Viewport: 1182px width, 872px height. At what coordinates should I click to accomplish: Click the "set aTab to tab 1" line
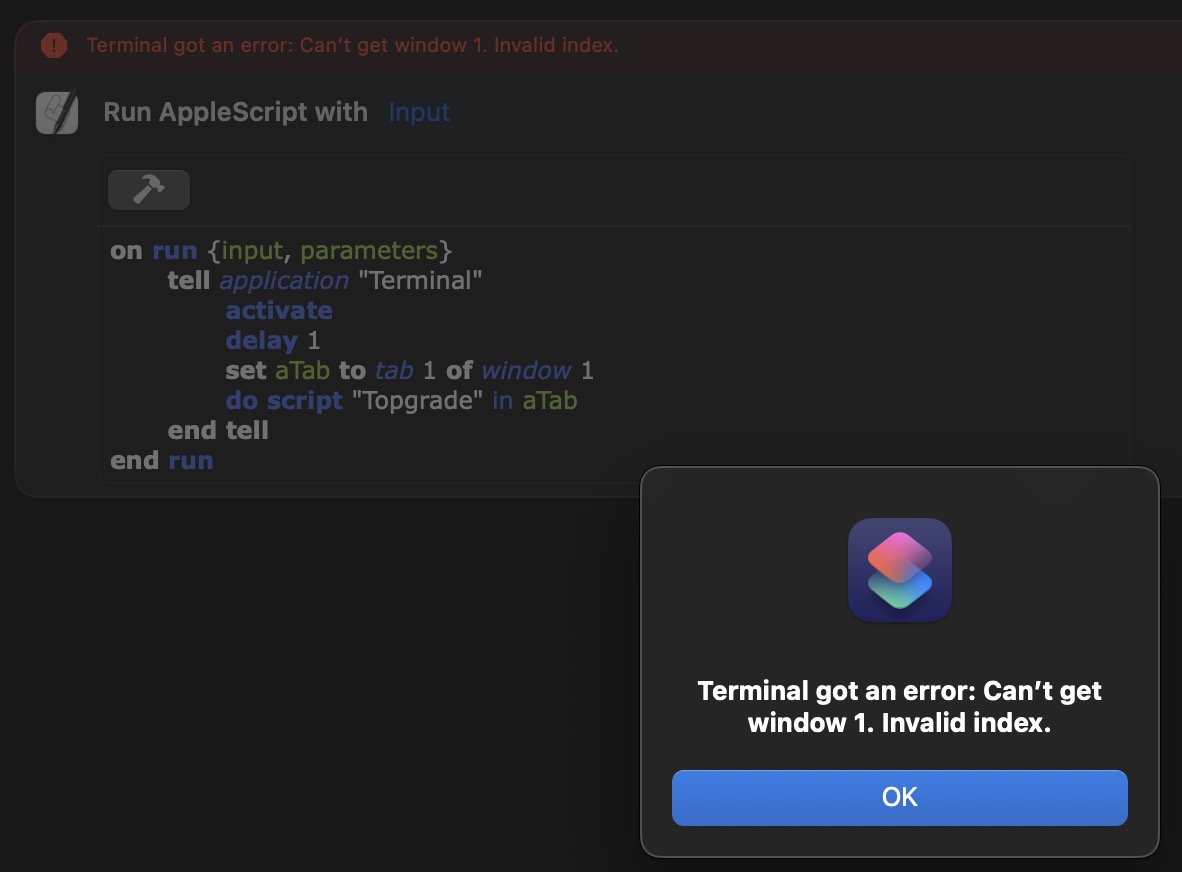tap(409, 370)
